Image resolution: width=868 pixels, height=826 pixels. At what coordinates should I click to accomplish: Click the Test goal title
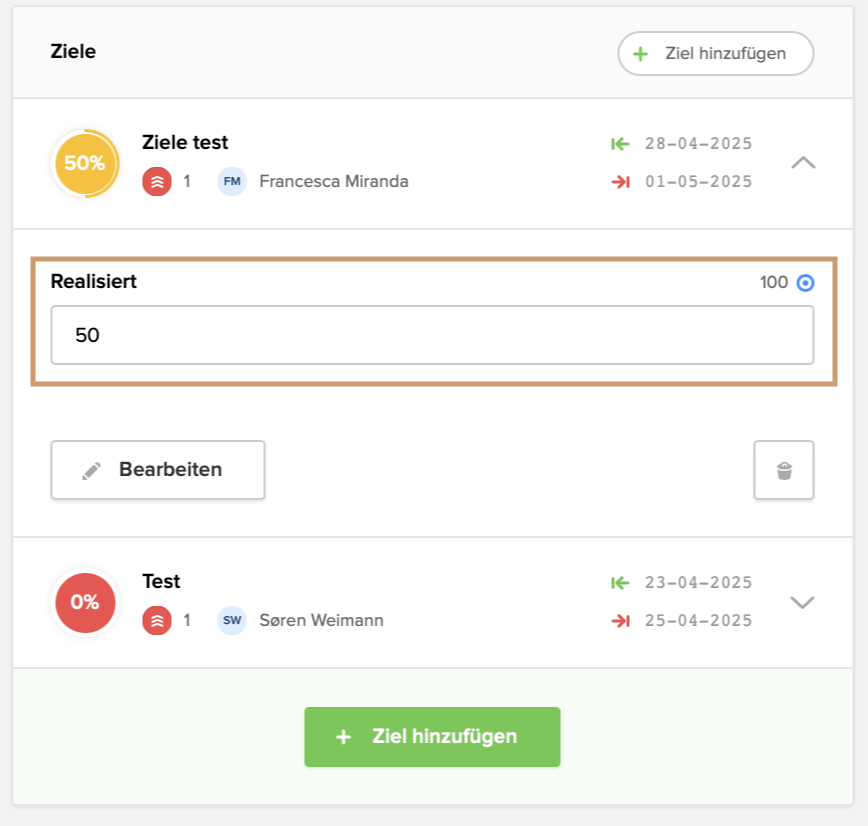(162, 582)
